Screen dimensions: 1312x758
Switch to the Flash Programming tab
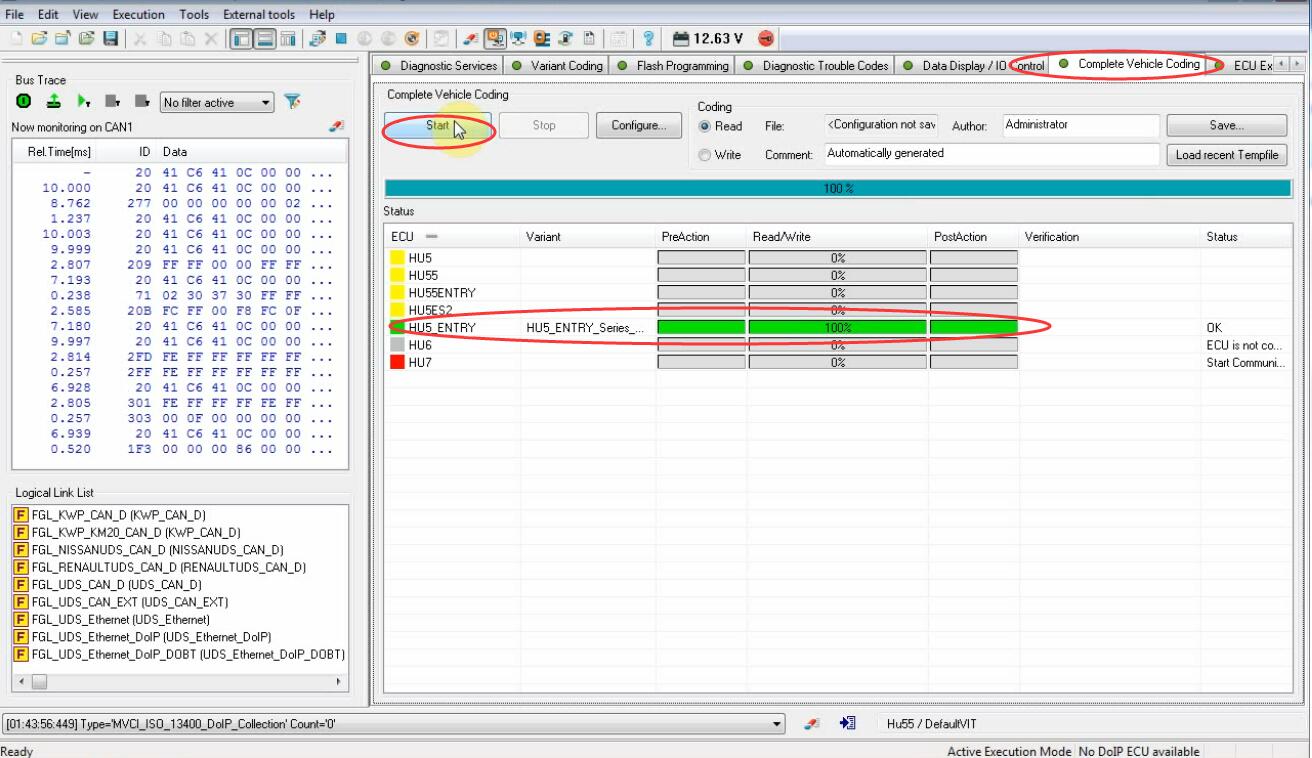681,66
